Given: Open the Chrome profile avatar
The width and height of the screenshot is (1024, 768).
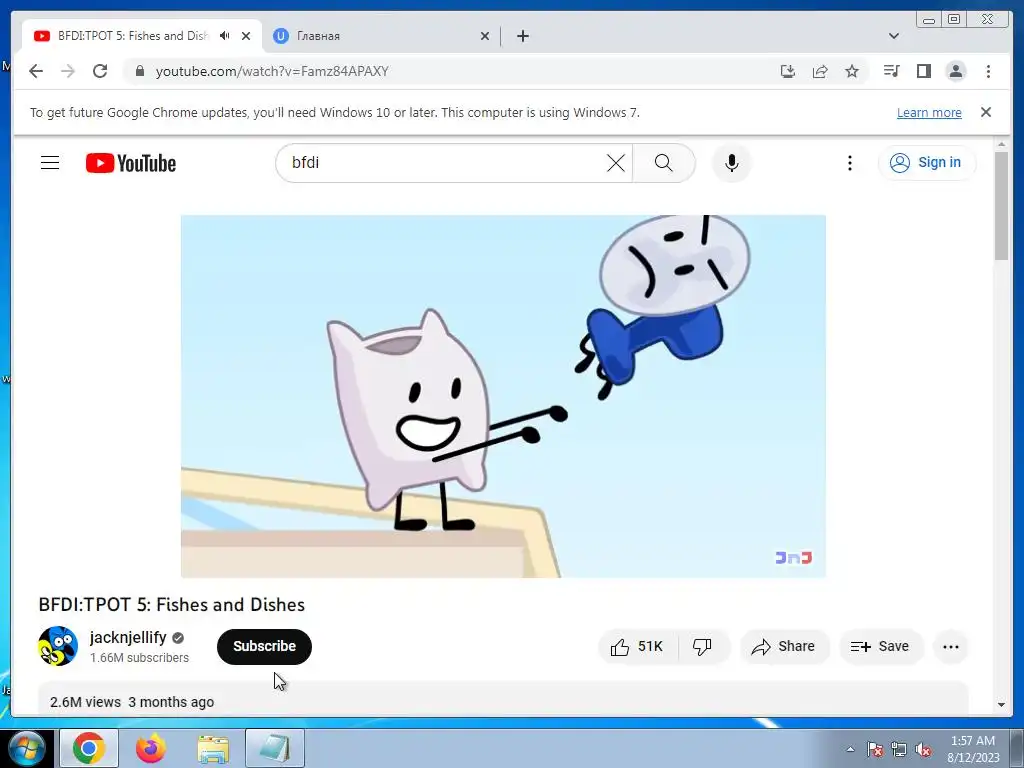Looking at the screenshot, I should click(x=955, y=71).
